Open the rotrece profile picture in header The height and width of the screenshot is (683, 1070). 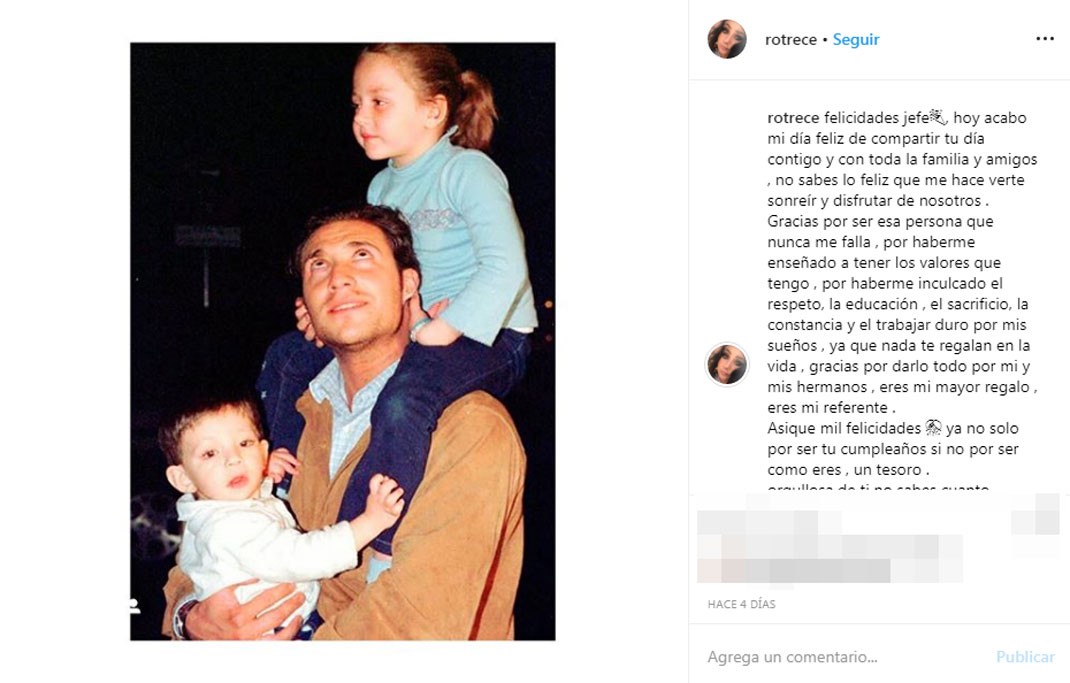coord(727,39)
